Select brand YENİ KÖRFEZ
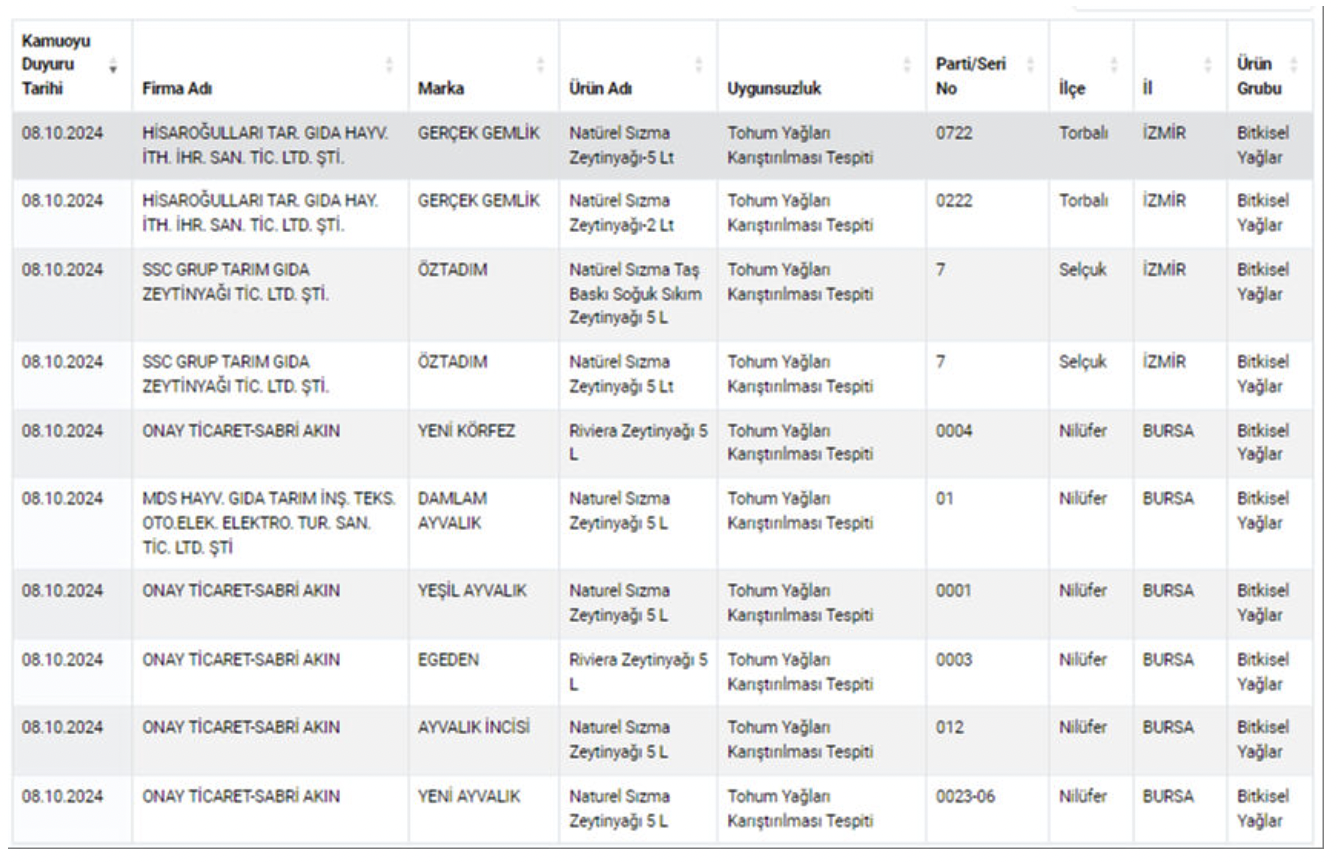1338x862 pixels. 467,431
